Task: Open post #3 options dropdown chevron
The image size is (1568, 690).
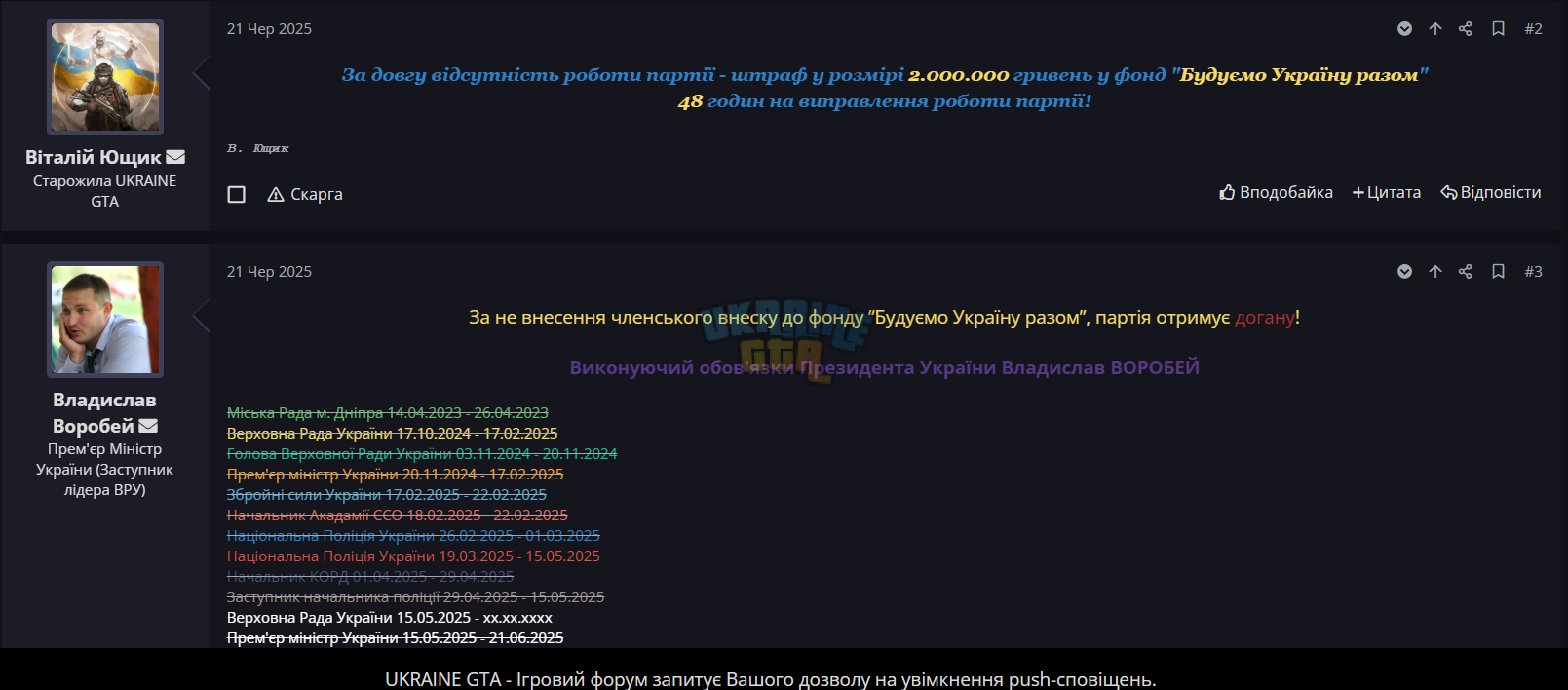Action: click(x=1404, y=272)
